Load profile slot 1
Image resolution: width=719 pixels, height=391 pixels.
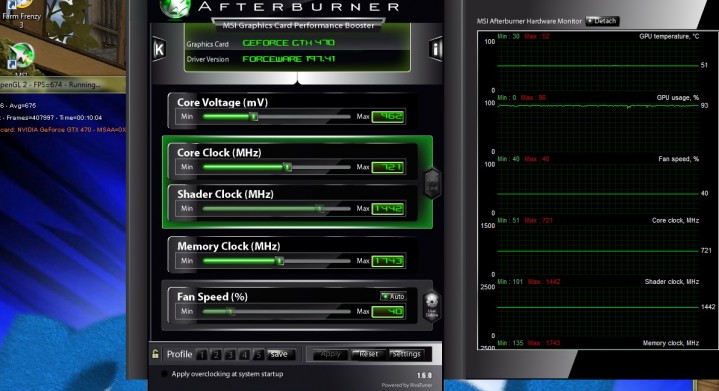(x=202, y=354)
